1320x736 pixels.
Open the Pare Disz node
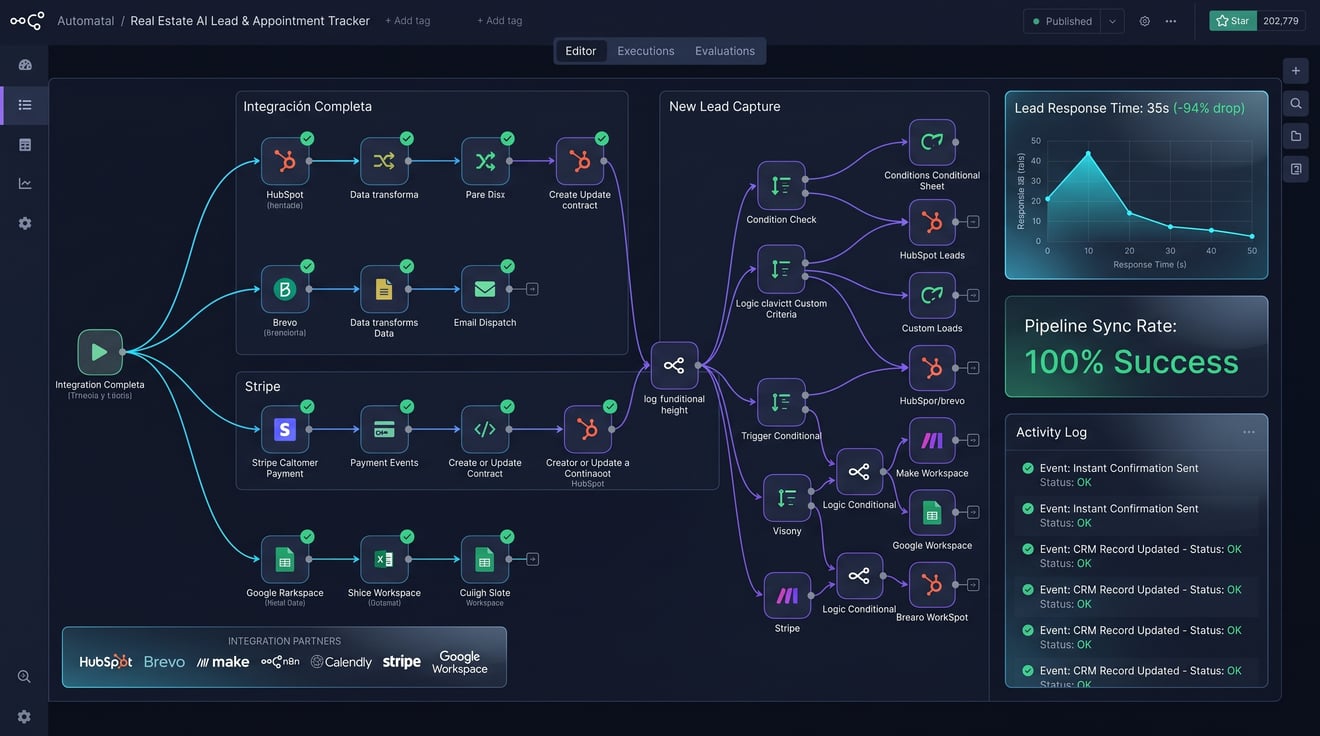[x=485, y=161]
